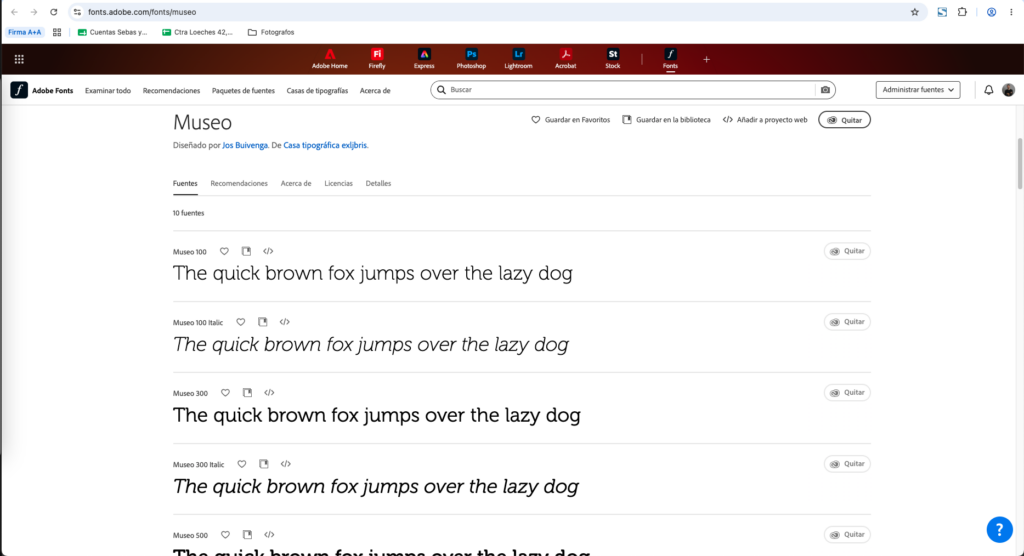This screenshot has height=556, width=1024.
Task: Select the Fonts app icon
Action: coord(670,59)
